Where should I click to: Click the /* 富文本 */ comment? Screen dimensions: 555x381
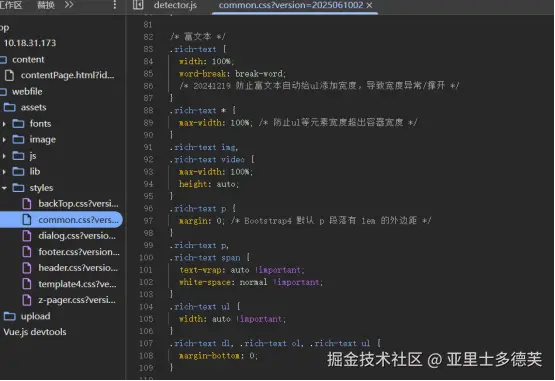click(x=198, y=36)
